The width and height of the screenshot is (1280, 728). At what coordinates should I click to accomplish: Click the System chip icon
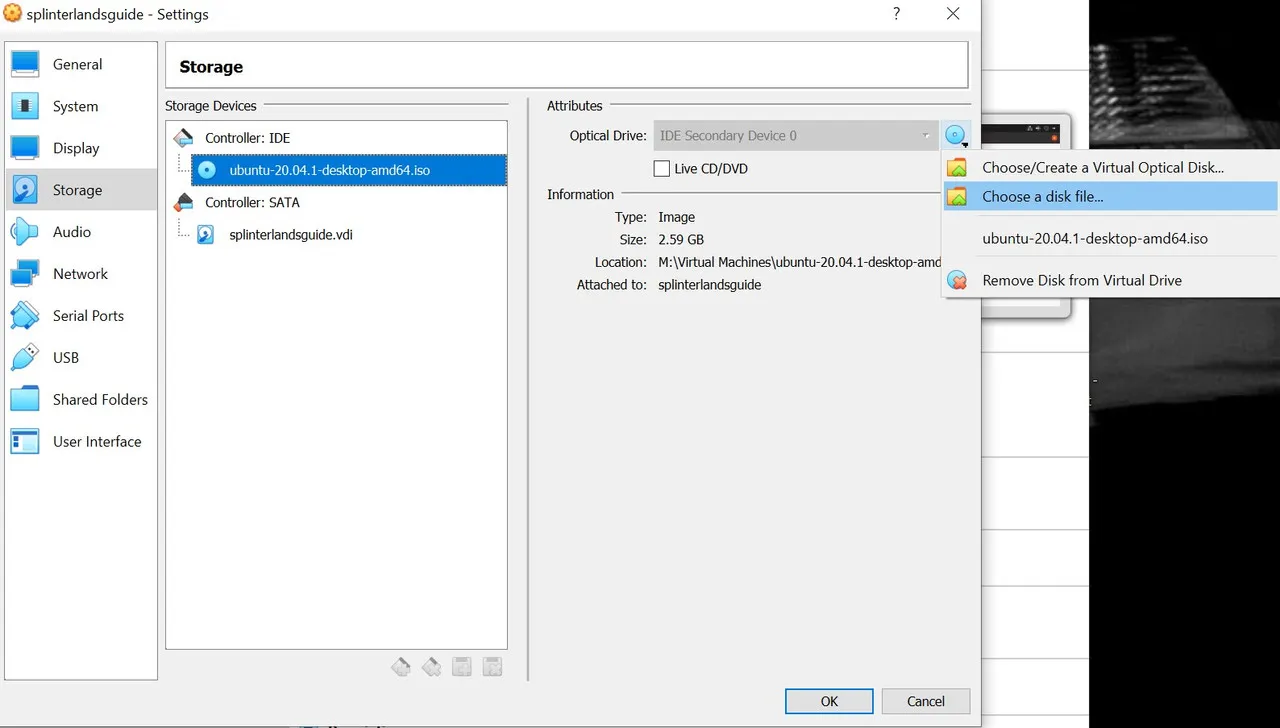click(x=25, y=106)
